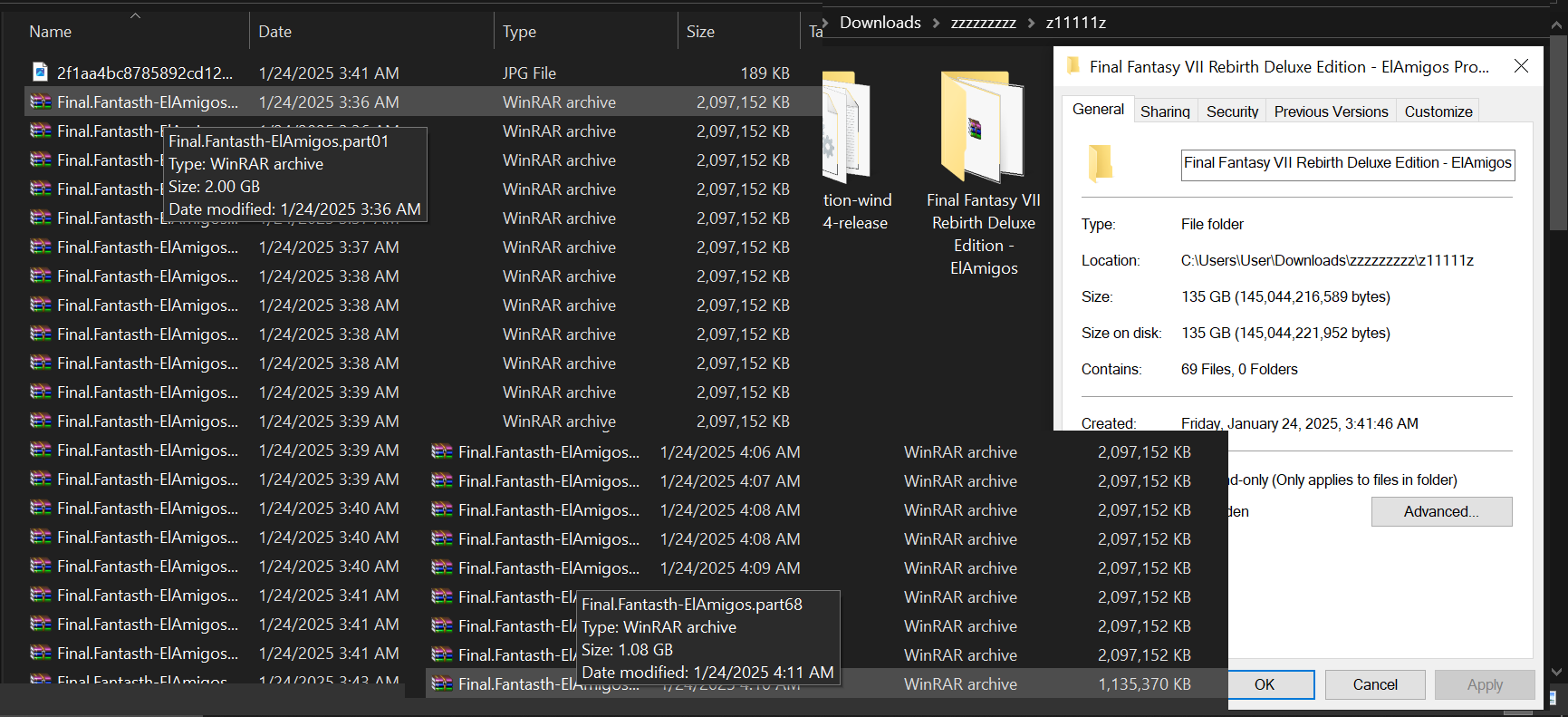Confirm the Properties dialog with OK
This screenshot has width=1568, height=717.
1265,684
